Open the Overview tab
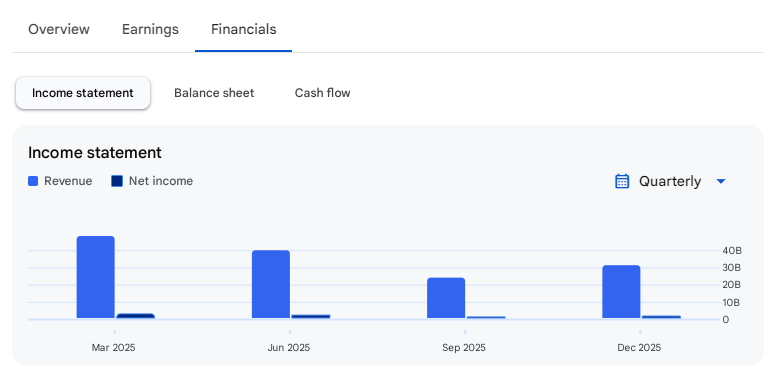The width and height of the screenshot is (780, 375). (59, 29)
